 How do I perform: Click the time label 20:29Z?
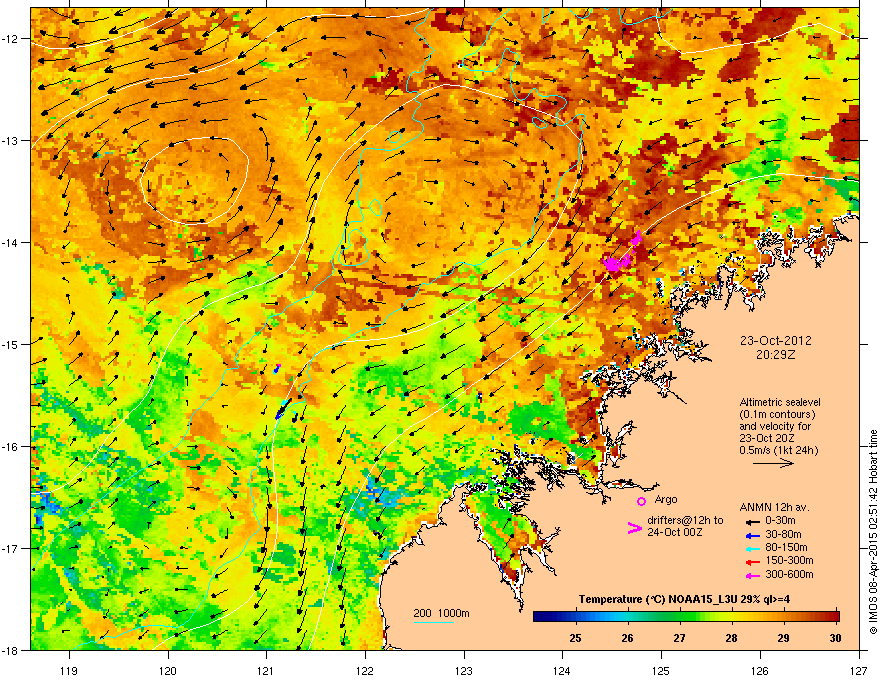pos(775,355)
